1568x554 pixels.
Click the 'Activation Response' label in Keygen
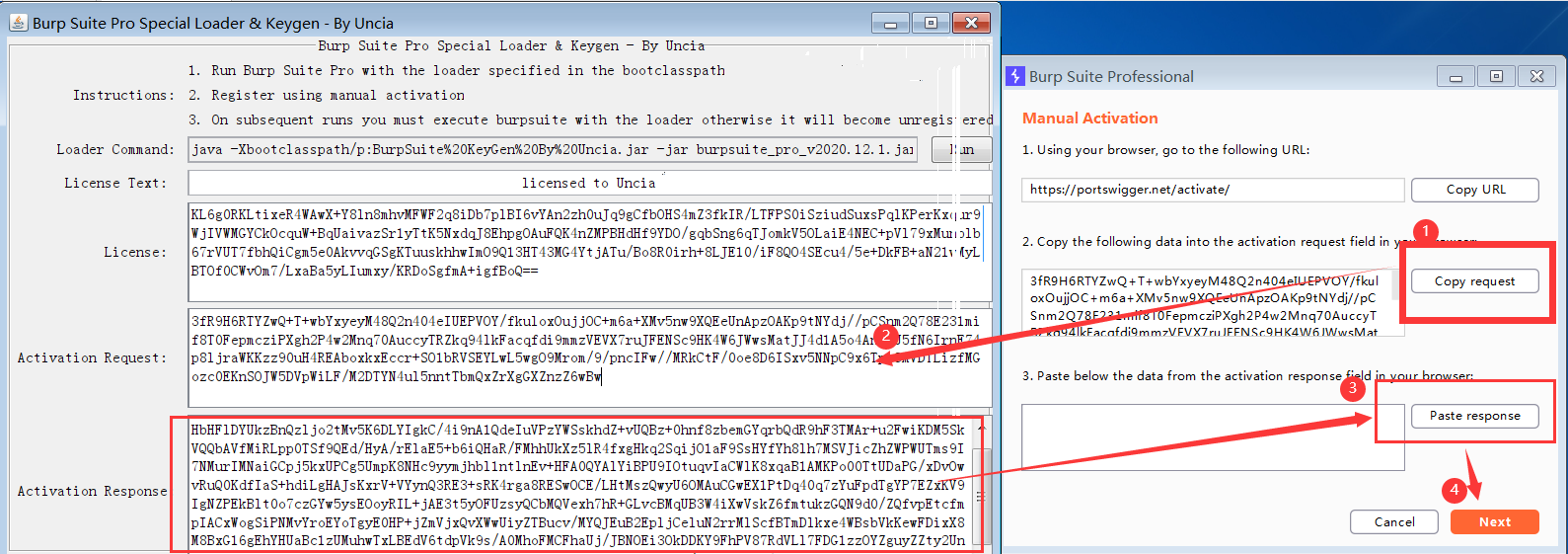pos(92,491)
